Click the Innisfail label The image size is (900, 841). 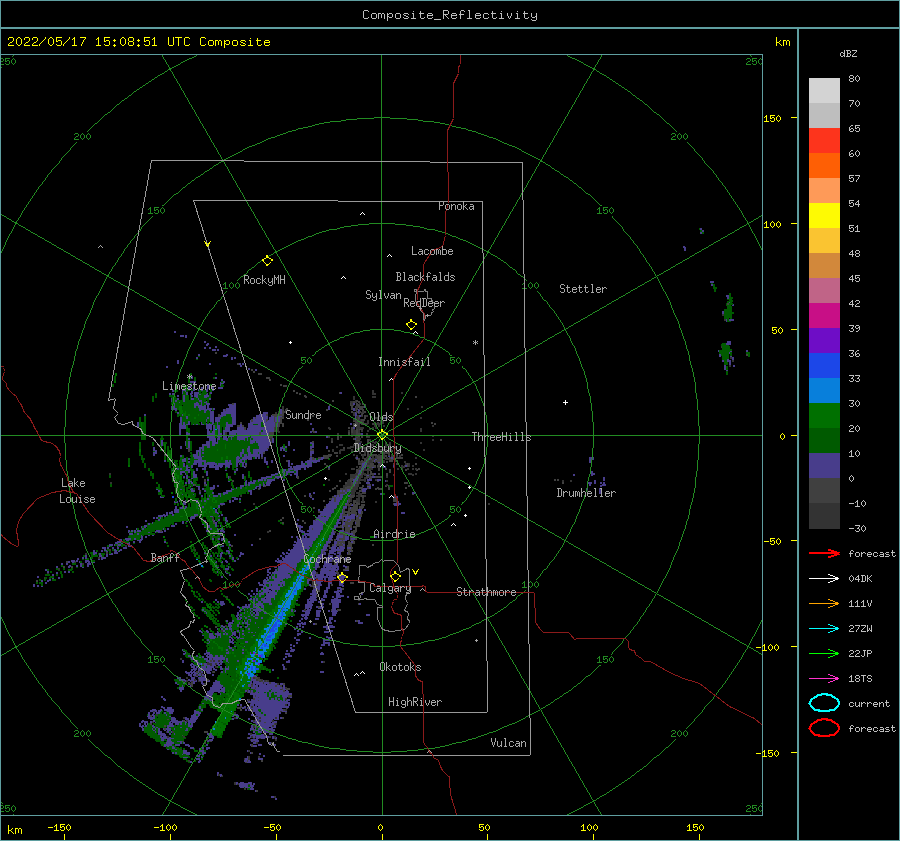(404, 362)
